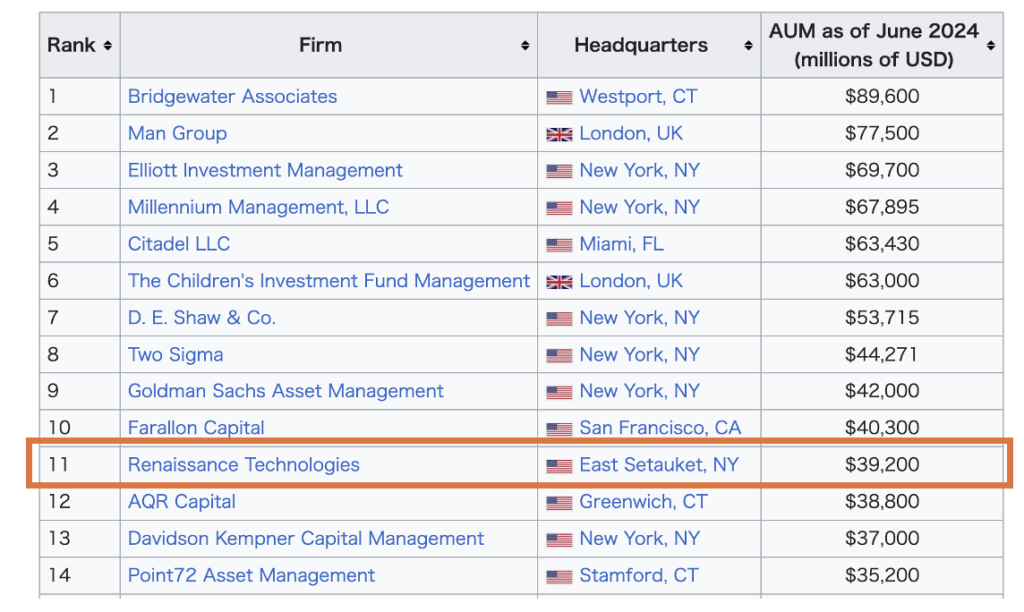Click the Greenwich, CT headquarters link
The width and height of the screenshot is (1024, 612).
pos(643,502)
